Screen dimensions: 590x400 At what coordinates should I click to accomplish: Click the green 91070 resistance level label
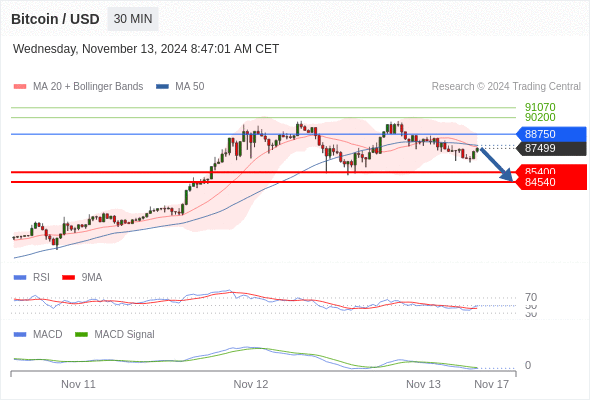[x=540, y=107]
